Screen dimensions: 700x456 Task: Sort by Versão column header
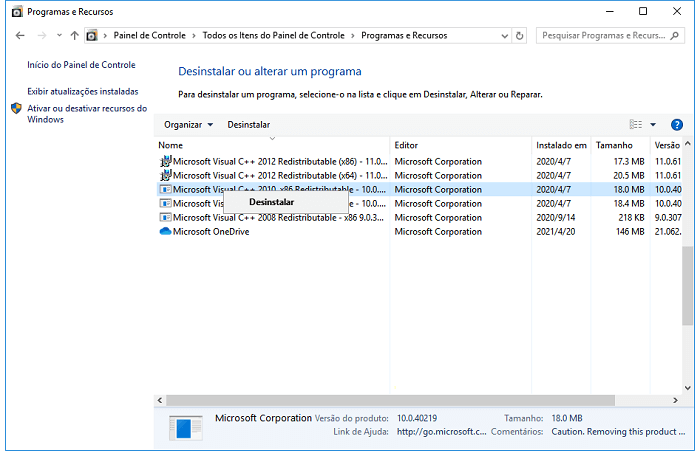point(667,145)
